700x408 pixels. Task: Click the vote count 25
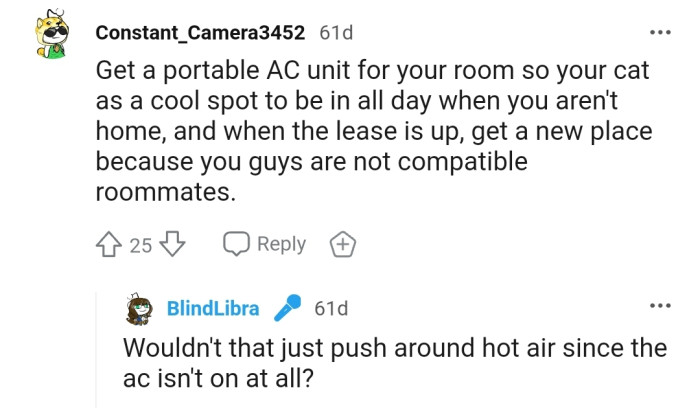(140, 244)
